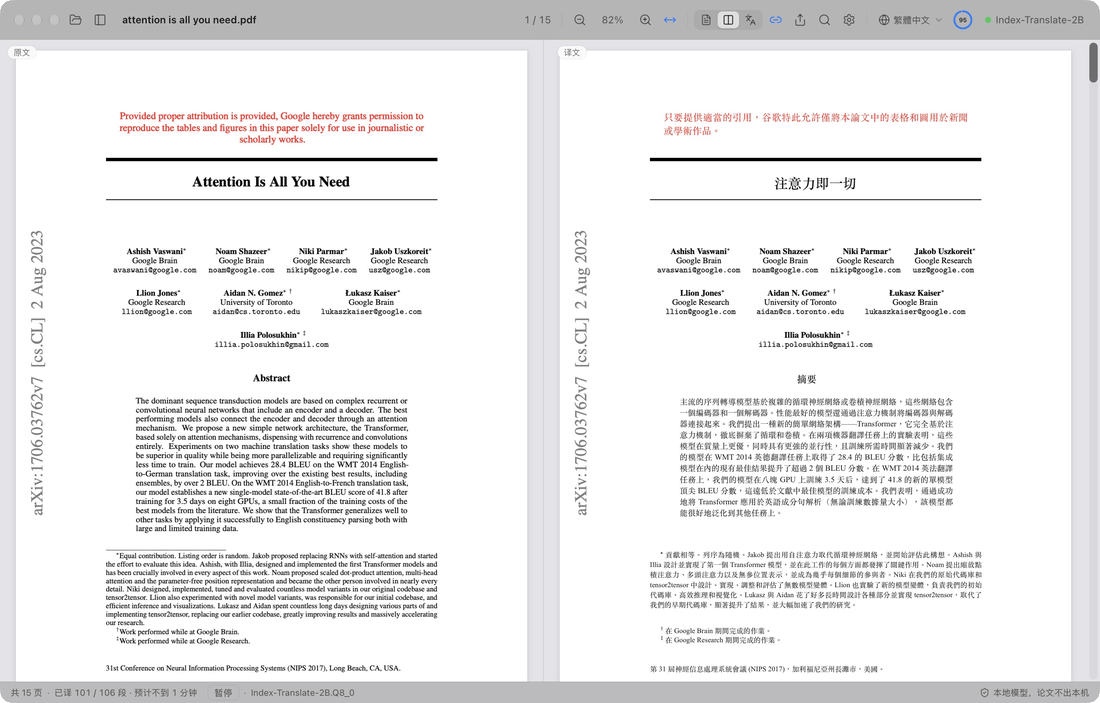Click illia.polosukhin@gmail.com in translation pane

(x=815, y=344)
